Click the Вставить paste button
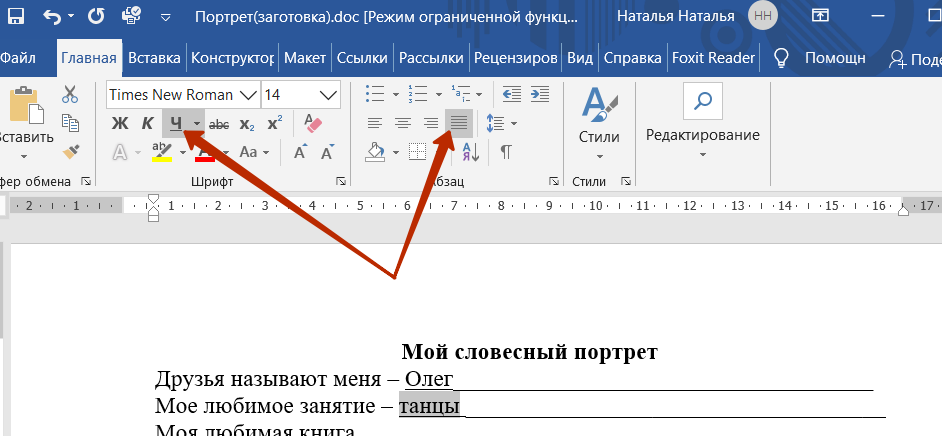The height and width of the screenshot is (436, 942). (x=26, y=114)
